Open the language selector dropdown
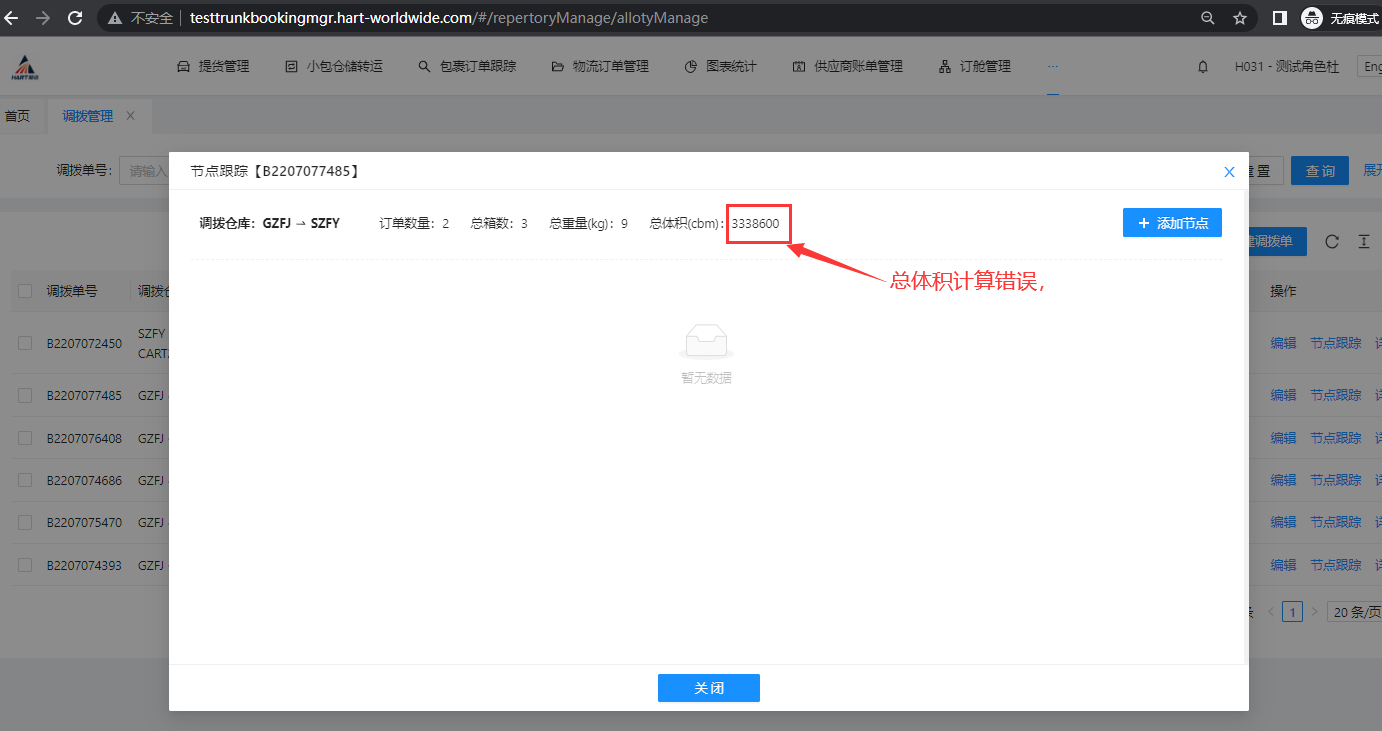 (1369, 67)
